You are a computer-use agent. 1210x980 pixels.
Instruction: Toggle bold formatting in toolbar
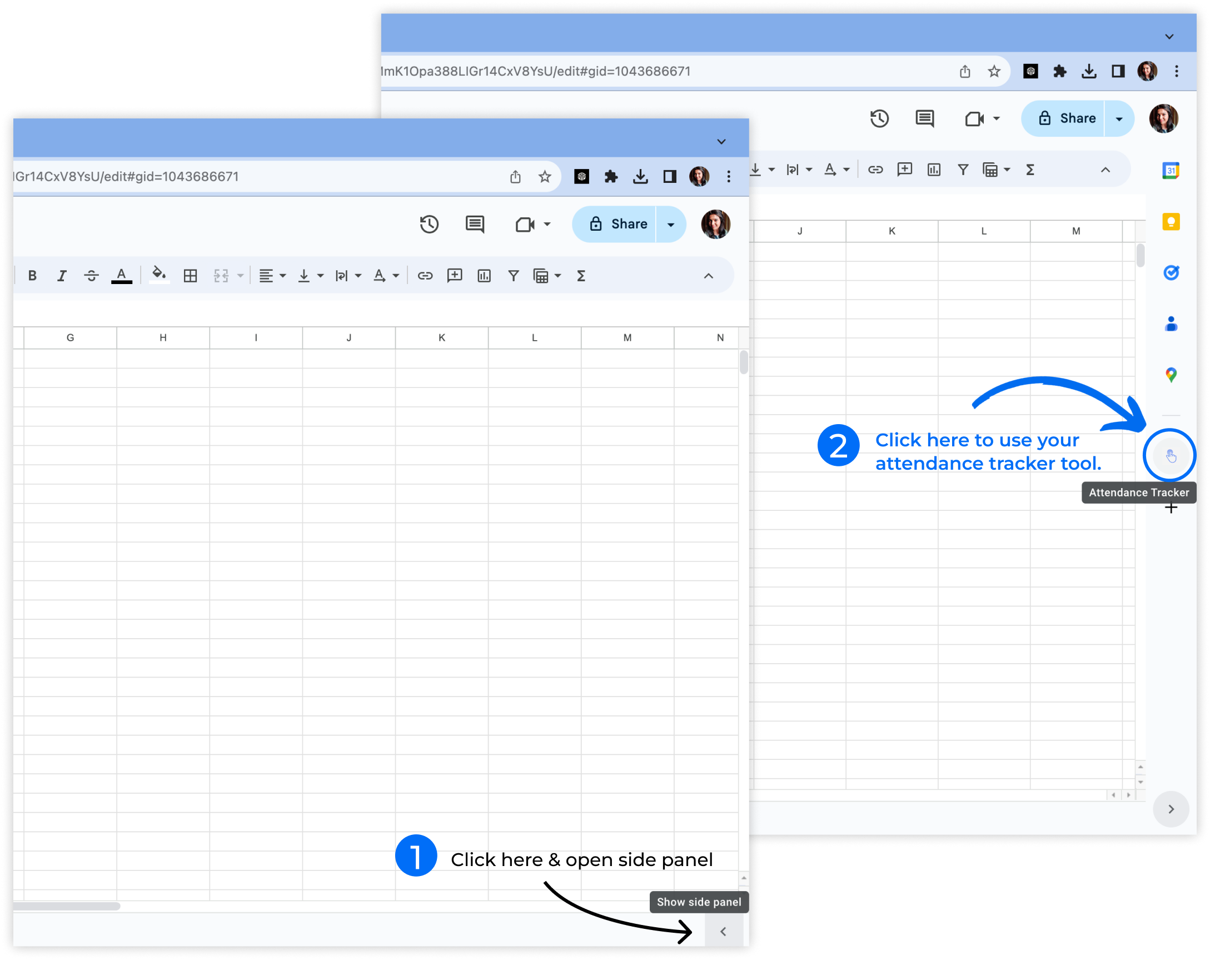pos(31,276)
